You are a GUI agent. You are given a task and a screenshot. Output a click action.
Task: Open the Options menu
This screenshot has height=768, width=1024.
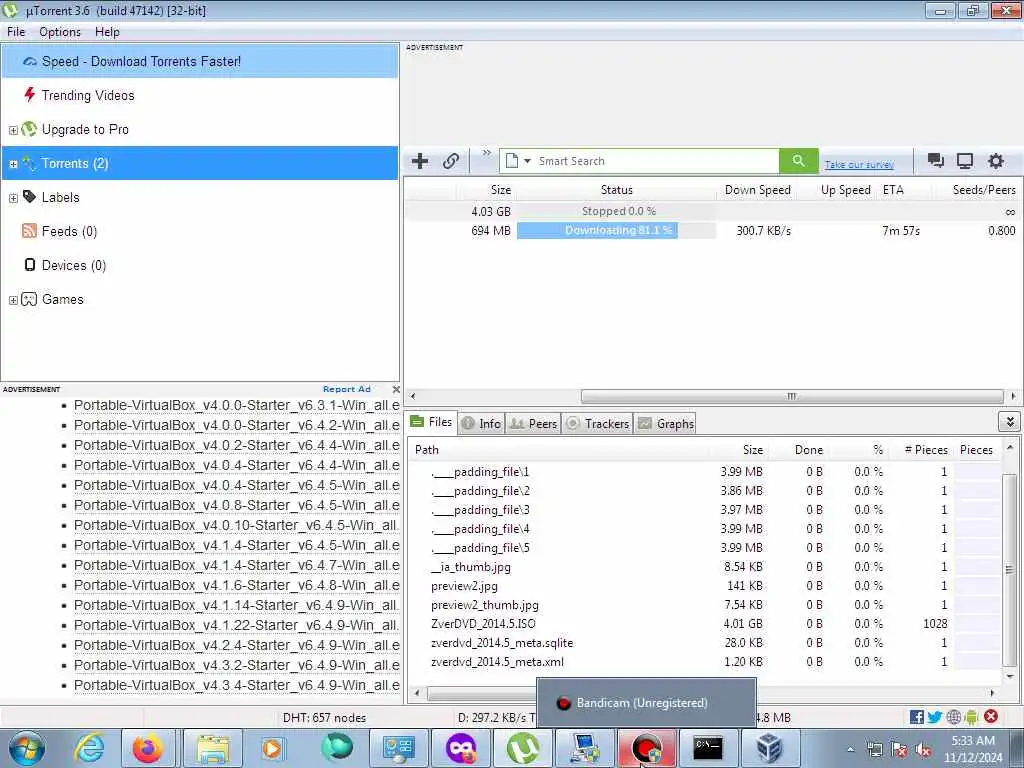point(59,31)
